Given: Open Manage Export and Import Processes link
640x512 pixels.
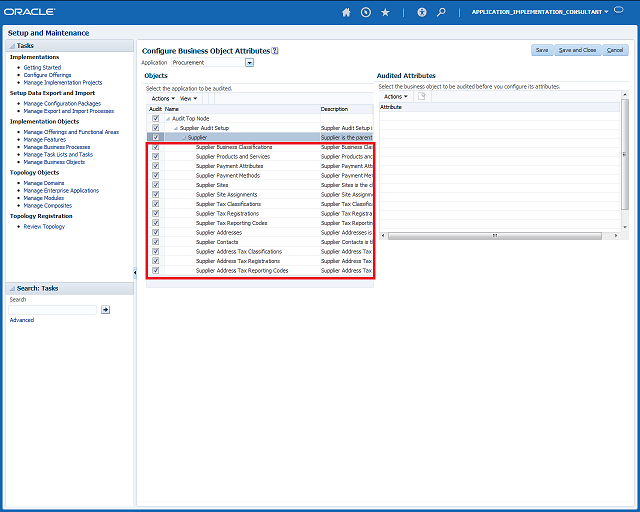Looking at the screenshot, I should 69,111.
